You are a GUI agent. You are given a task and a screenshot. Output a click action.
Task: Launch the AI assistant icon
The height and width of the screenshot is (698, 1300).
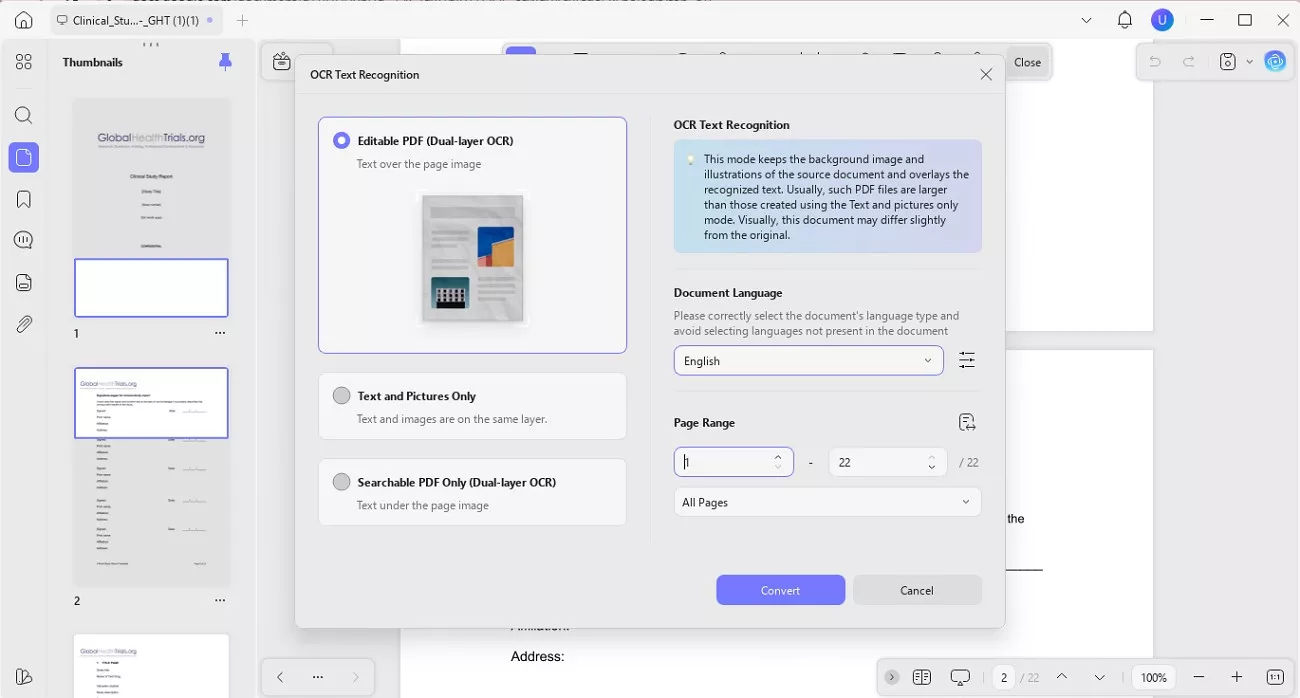pos(1275,61)
